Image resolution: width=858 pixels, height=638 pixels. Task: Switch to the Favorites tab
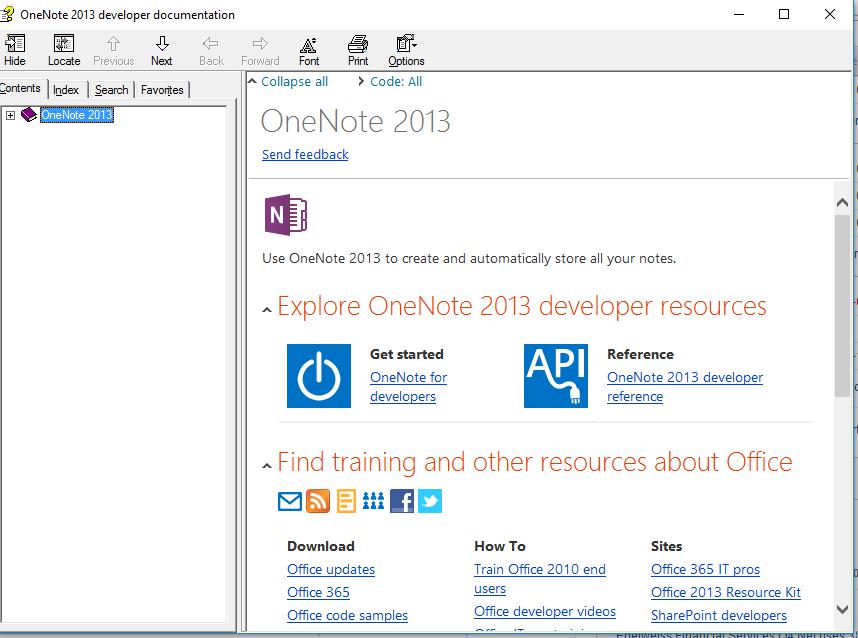pyautogui.click(x=162, y=90)
